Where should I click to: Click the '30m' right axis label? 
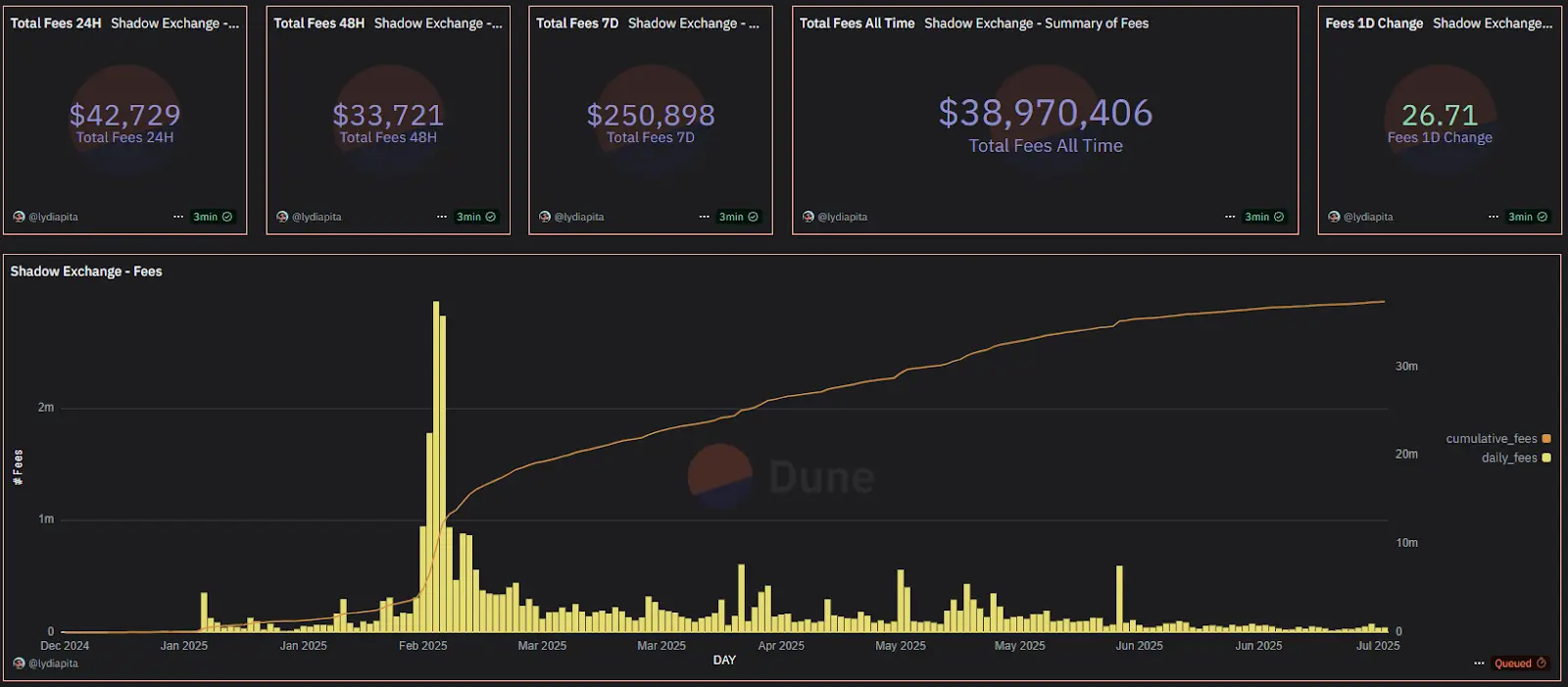point(1406,367)
